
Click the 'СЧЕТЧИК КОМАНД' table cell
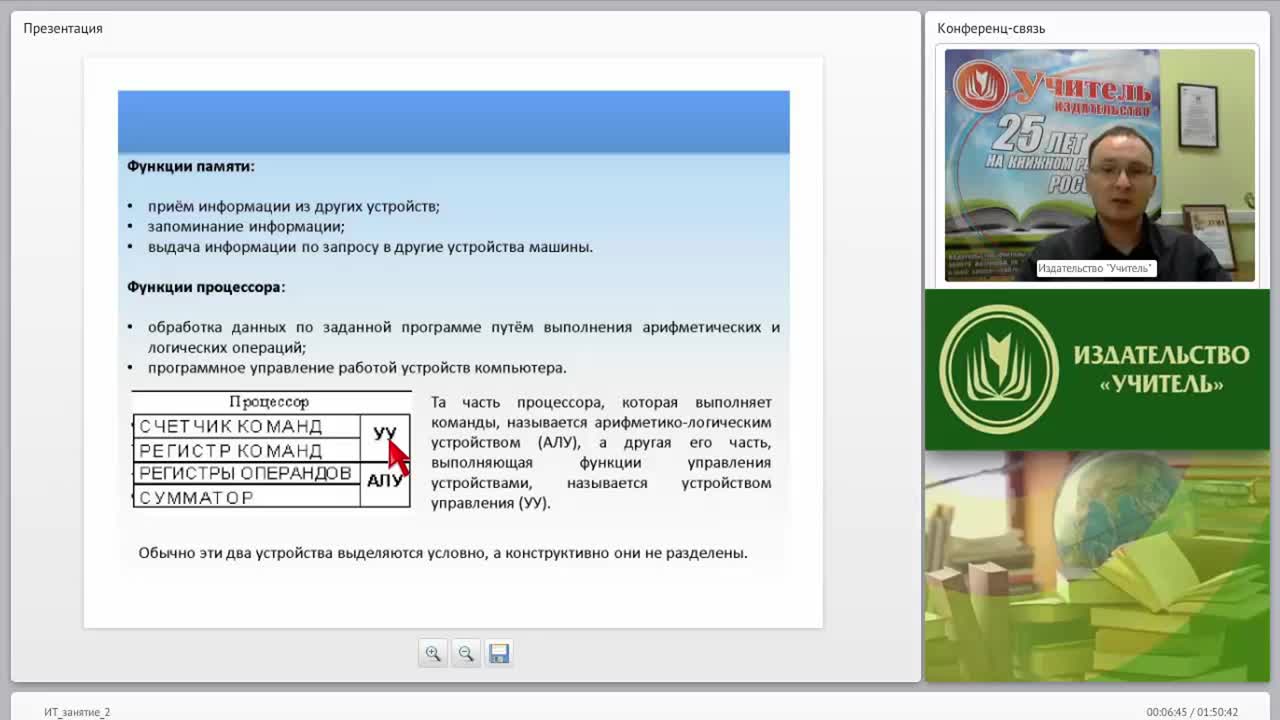tap(246, 427)
